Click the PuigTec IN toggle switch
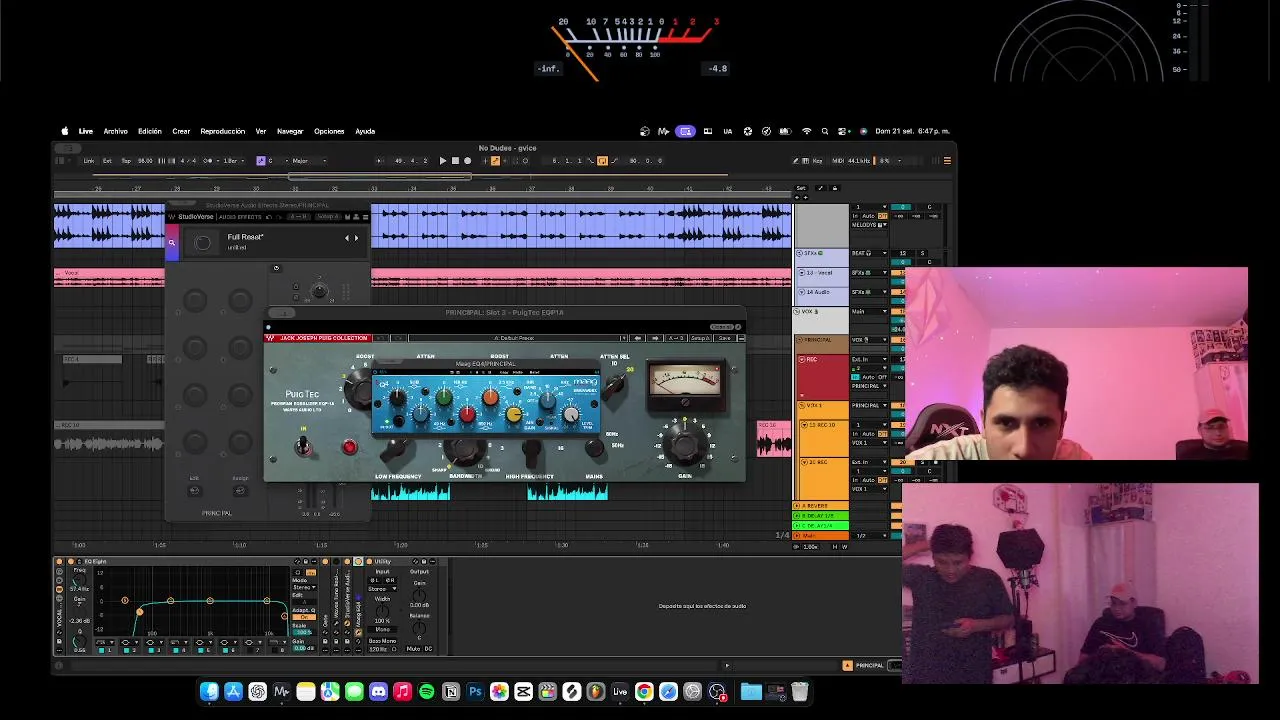The image size is (1280, 720). 303,445
